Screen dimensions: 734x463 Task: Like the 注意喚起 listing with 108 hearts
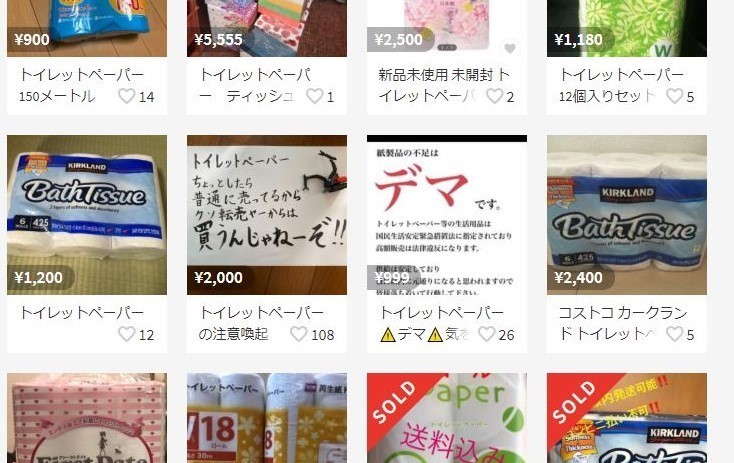(299, 334)
